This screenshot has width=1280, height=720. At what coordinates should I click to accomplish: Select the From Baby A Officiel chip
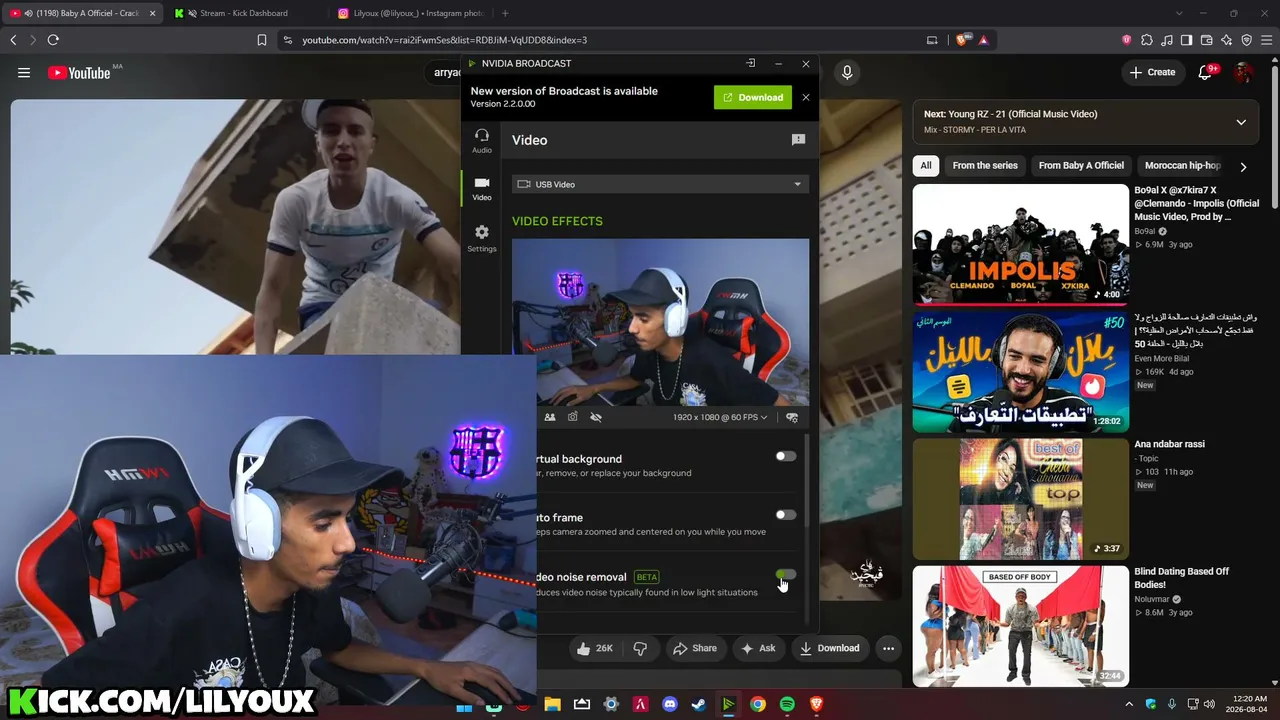coord(1081,166)
